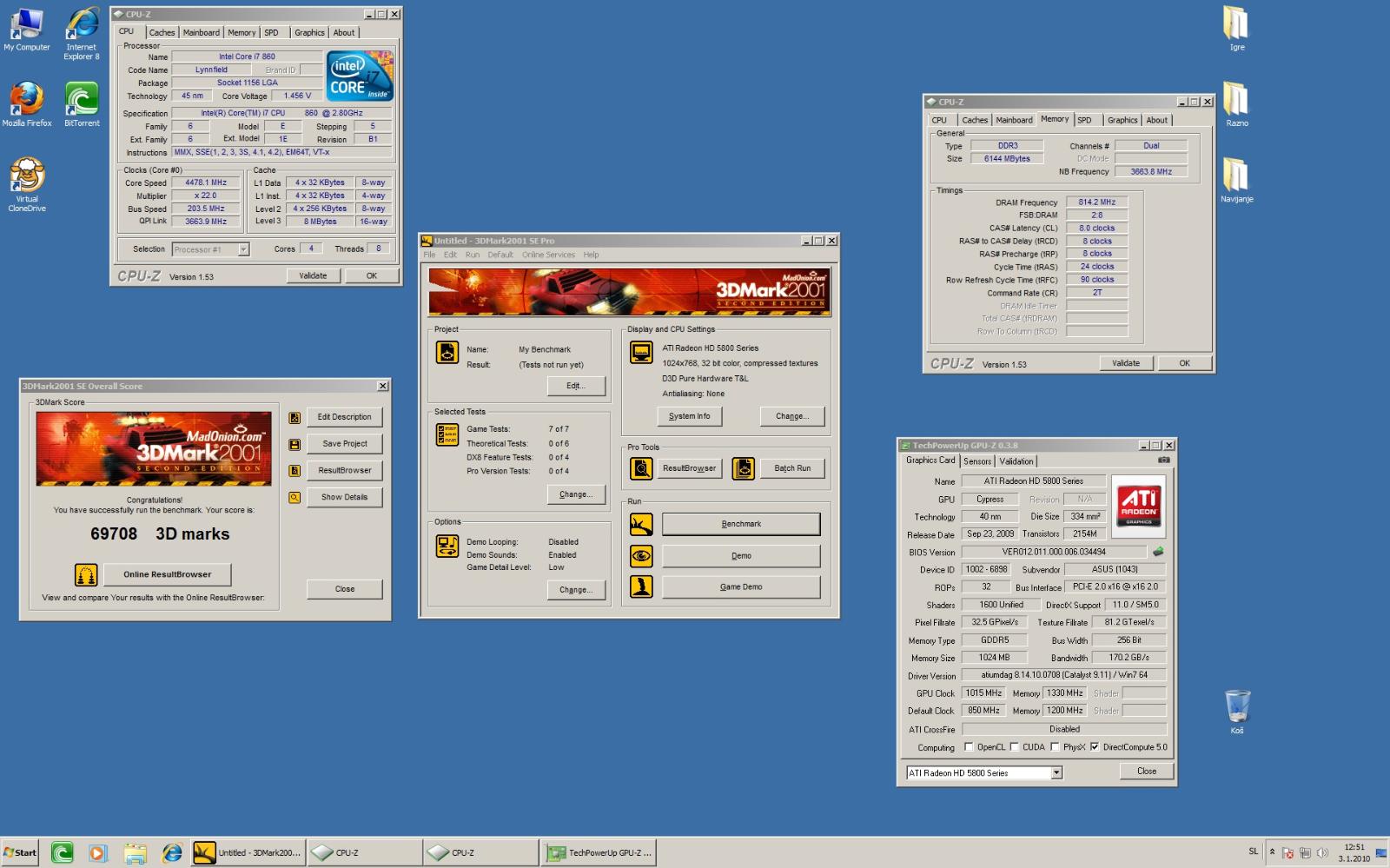Switch to Validation tab in GPU-Z
This screenshot has width=1390, height=868.
pyautogui.click(x=1016, y=461)
